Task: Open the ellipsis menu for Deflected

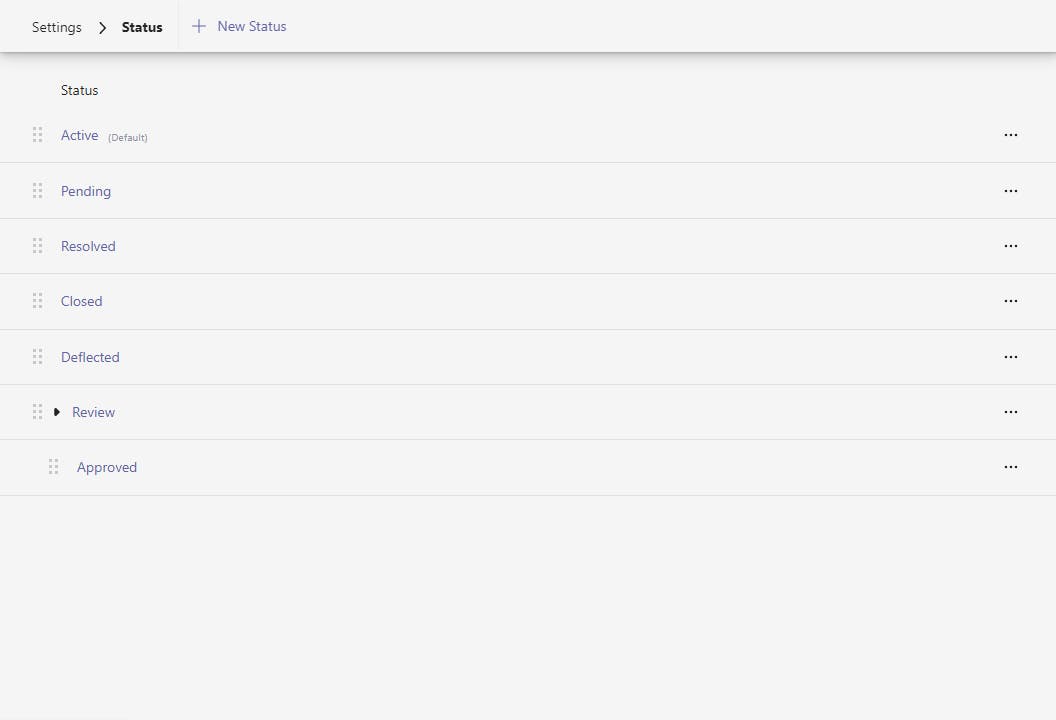Action: (1010, 357)
